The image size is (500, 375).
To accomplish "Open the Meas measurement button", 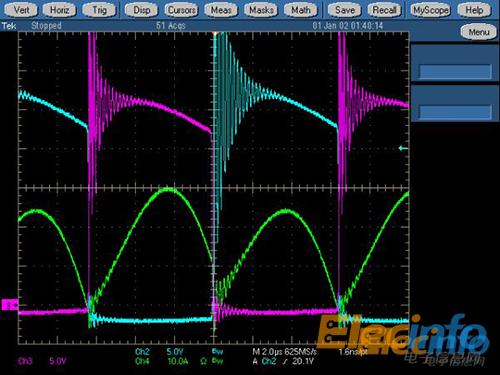I will point(221,10).
